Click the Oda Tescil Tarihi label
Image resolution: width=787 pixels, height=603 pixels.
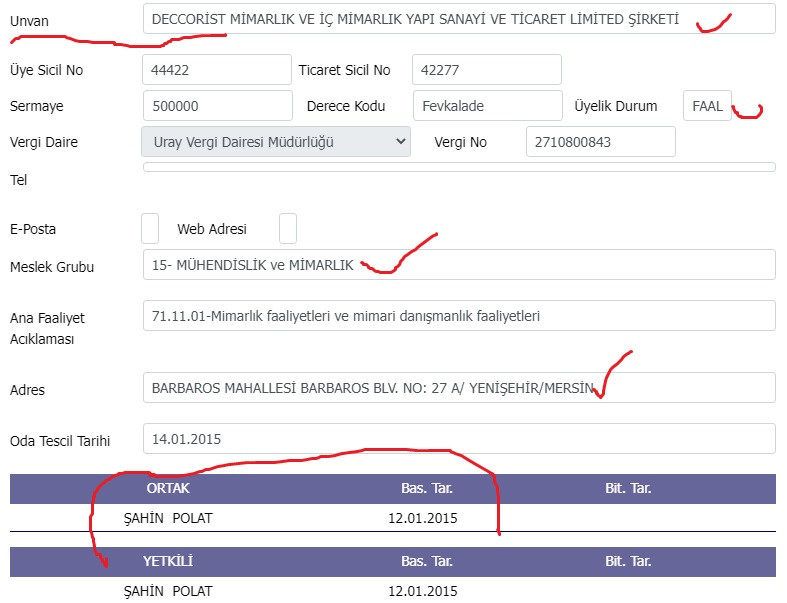click(x=60, y=441)
